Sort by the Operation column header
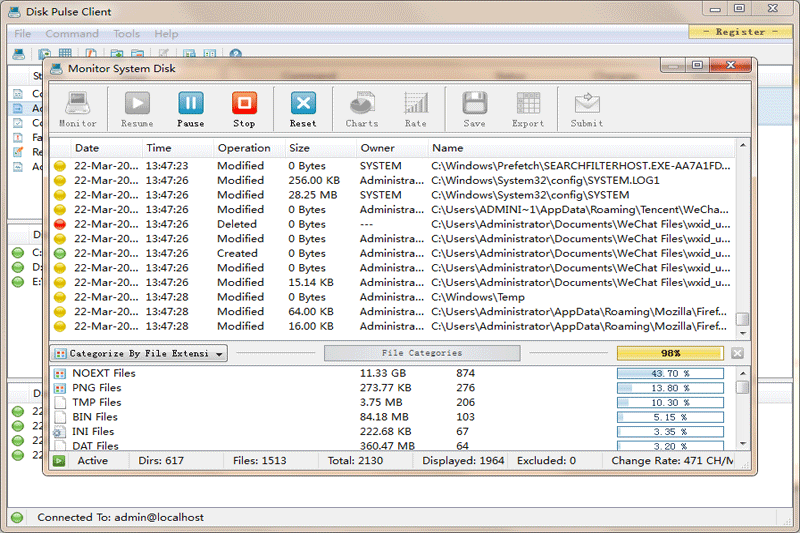The image size is (800, 533). tap(249, 148)
